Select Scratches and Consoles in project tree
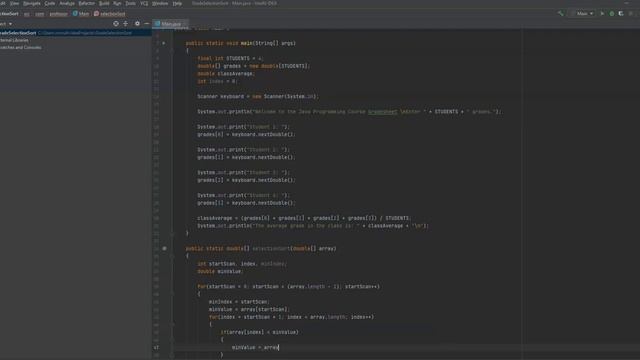 (20, 47)
